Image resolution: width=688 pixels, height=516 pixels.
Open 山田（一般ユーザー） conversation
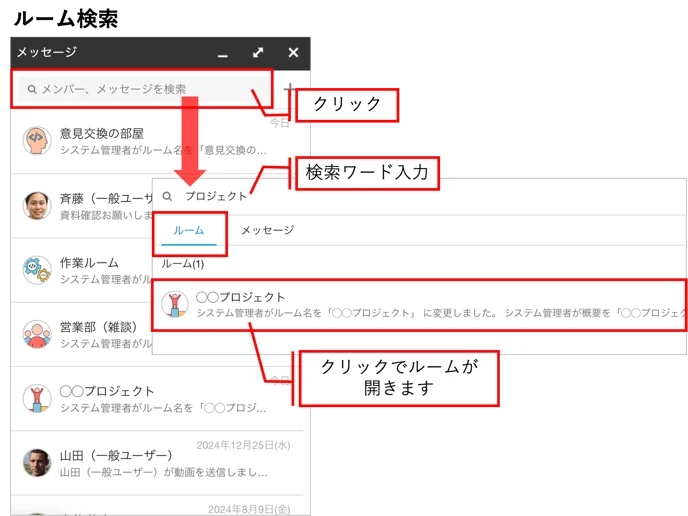point(161,463)
